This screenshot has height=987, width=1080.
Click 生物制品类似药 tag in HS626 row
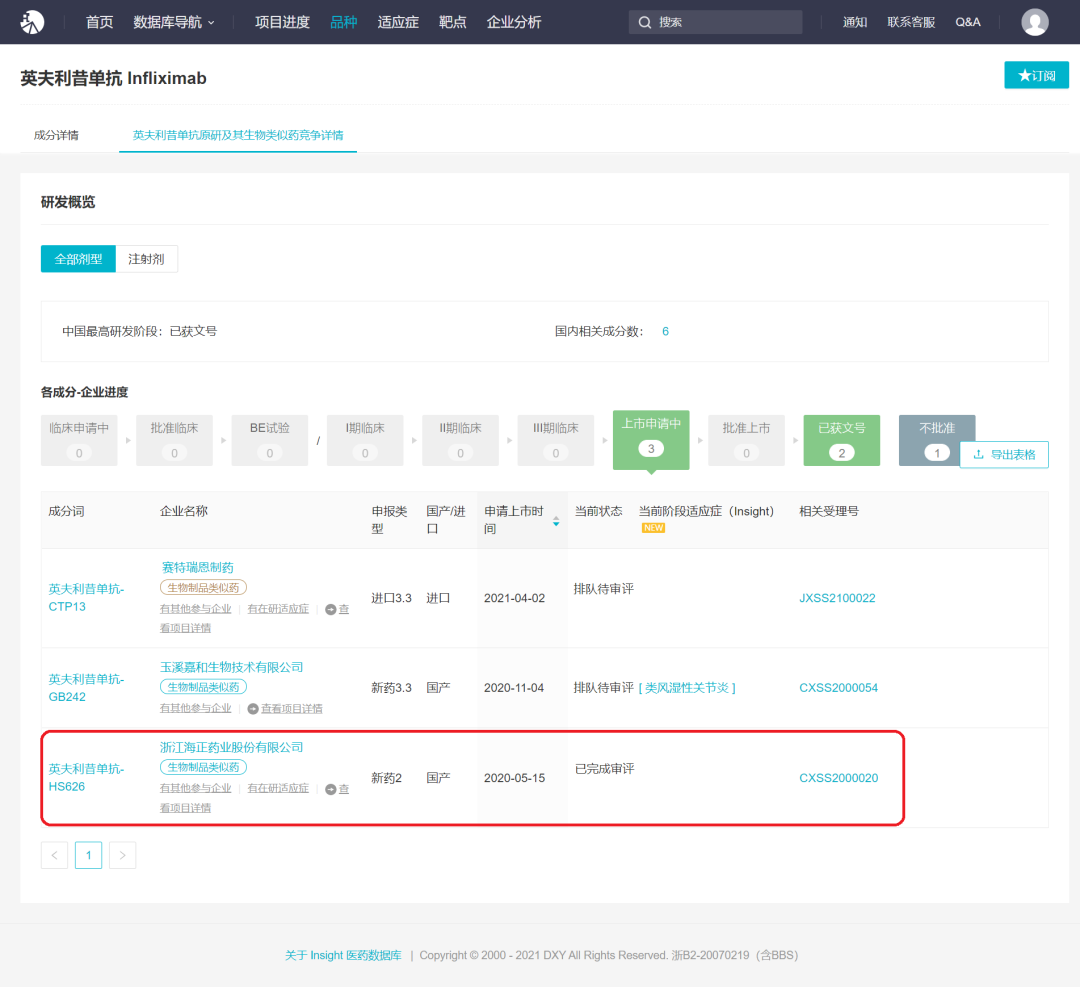tap(203, 767)
